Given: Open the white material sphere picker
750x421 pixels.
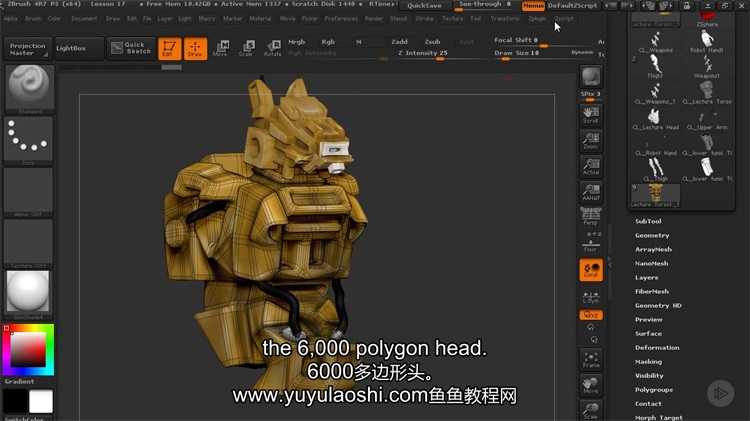Looking at the screenshot, I should tap(29, 293).
